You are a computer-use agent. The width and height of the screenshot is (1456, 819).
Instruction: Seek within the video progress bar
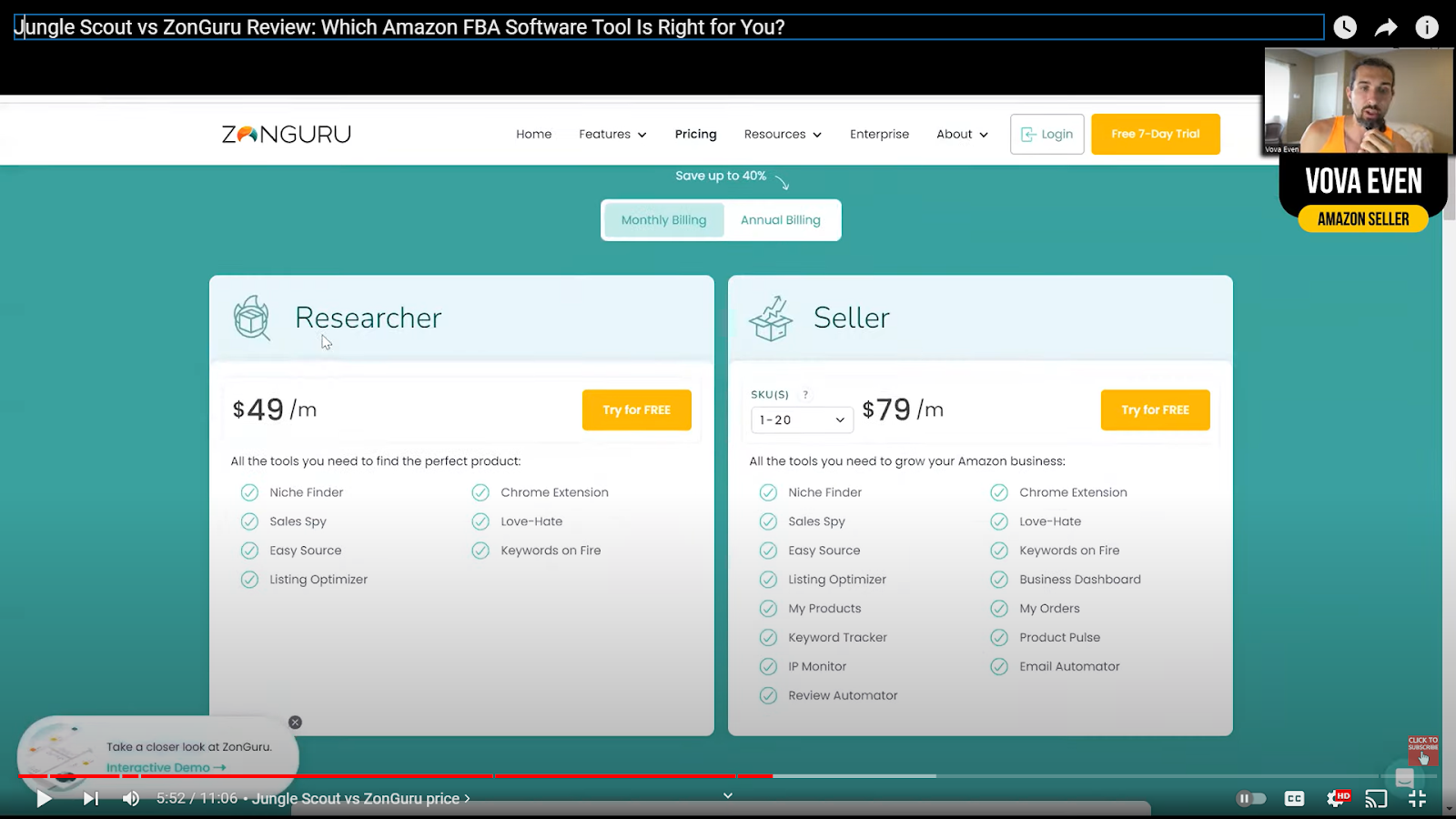[726, 776]
